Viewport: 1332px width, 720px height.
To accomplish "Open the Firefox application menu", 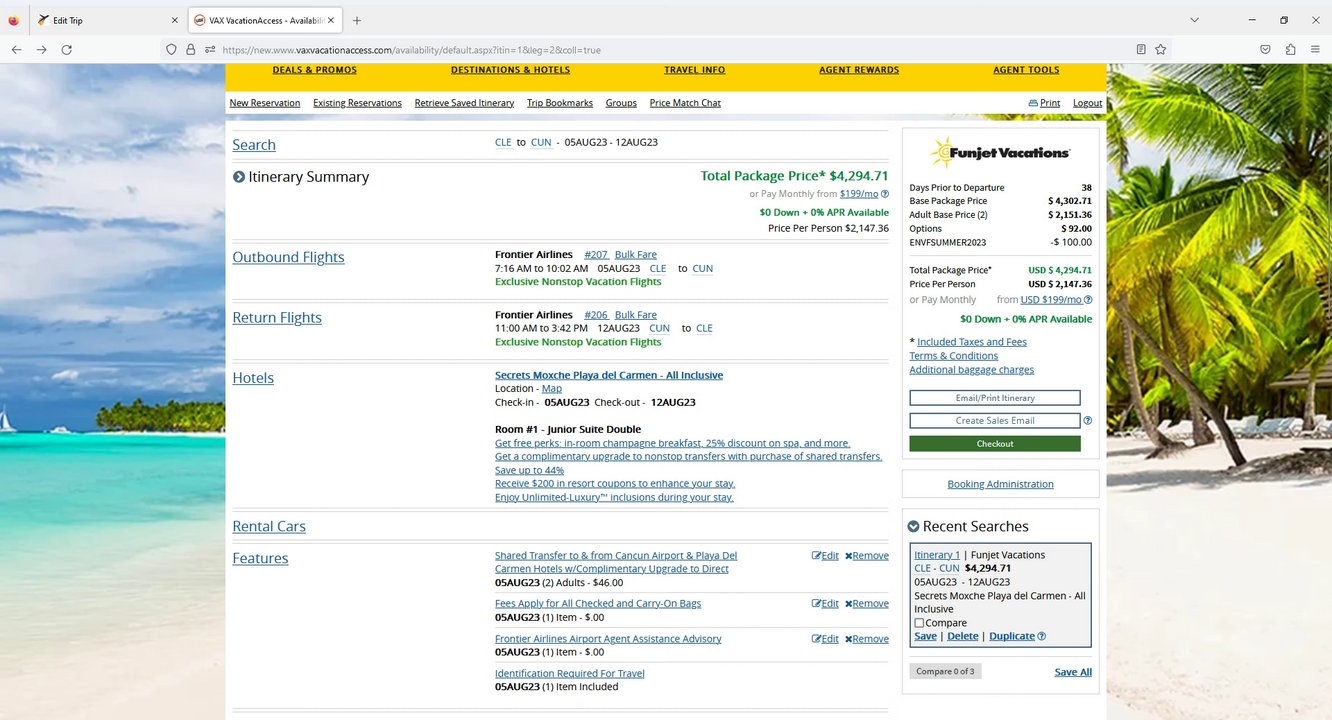I will tap(1315, 49).
